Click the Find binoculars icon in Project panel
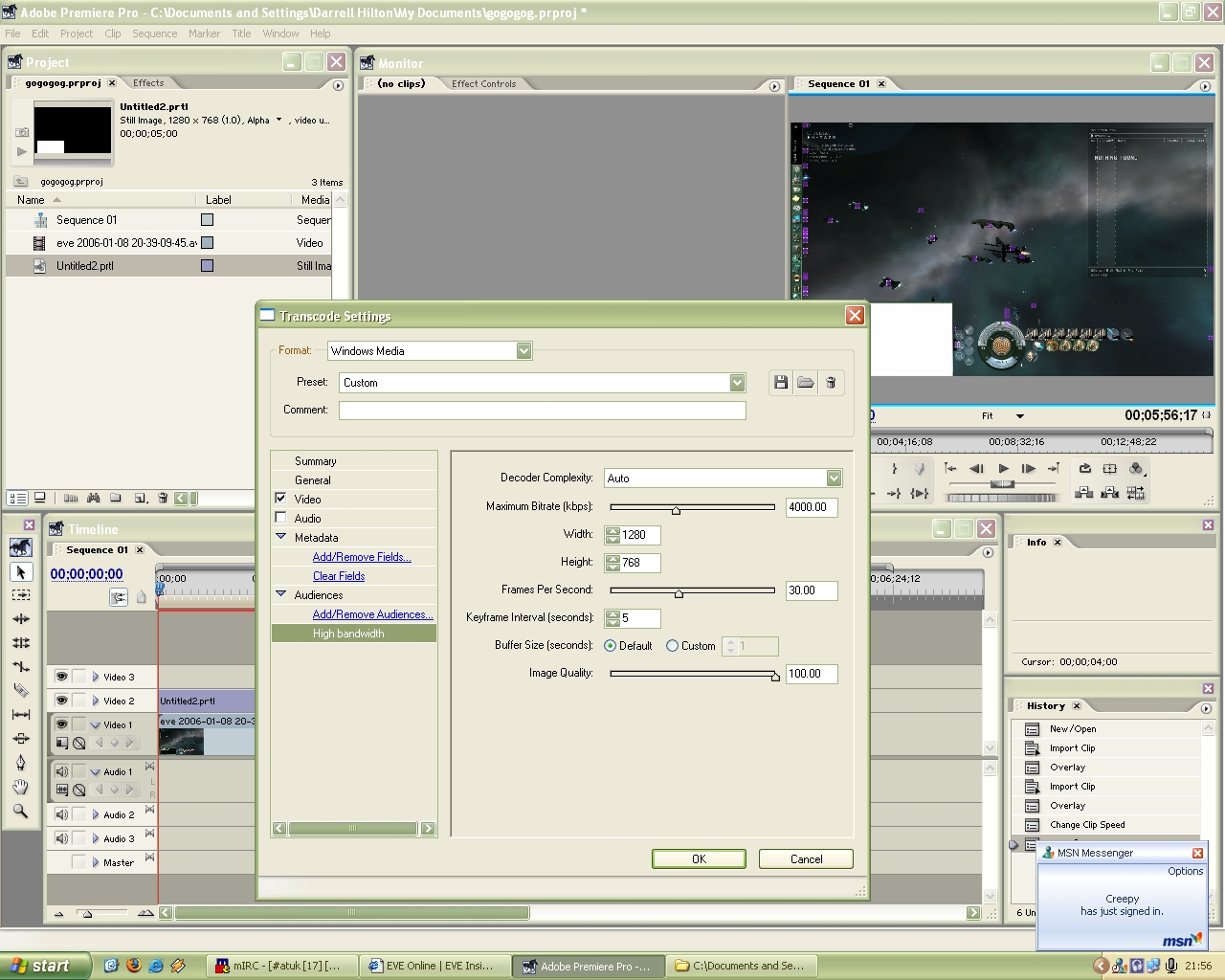This screenshot has width=1225, height=980. pyautogui.click(x=93, y=498)
